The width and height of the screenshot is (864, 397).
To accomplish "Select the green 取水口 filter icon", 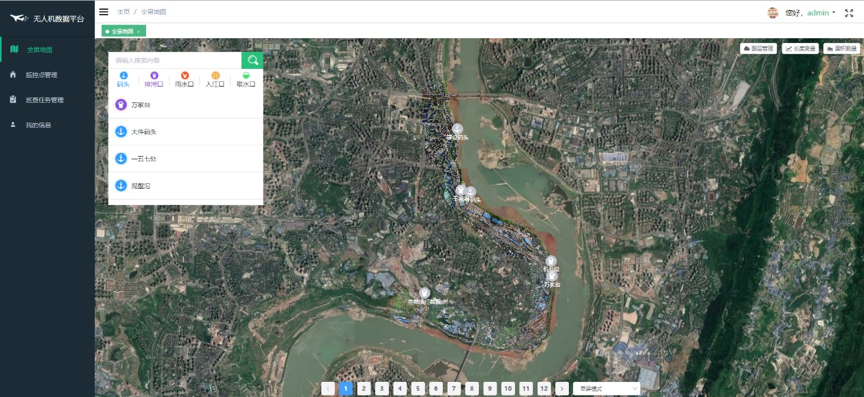I will (x=246, y=75).
